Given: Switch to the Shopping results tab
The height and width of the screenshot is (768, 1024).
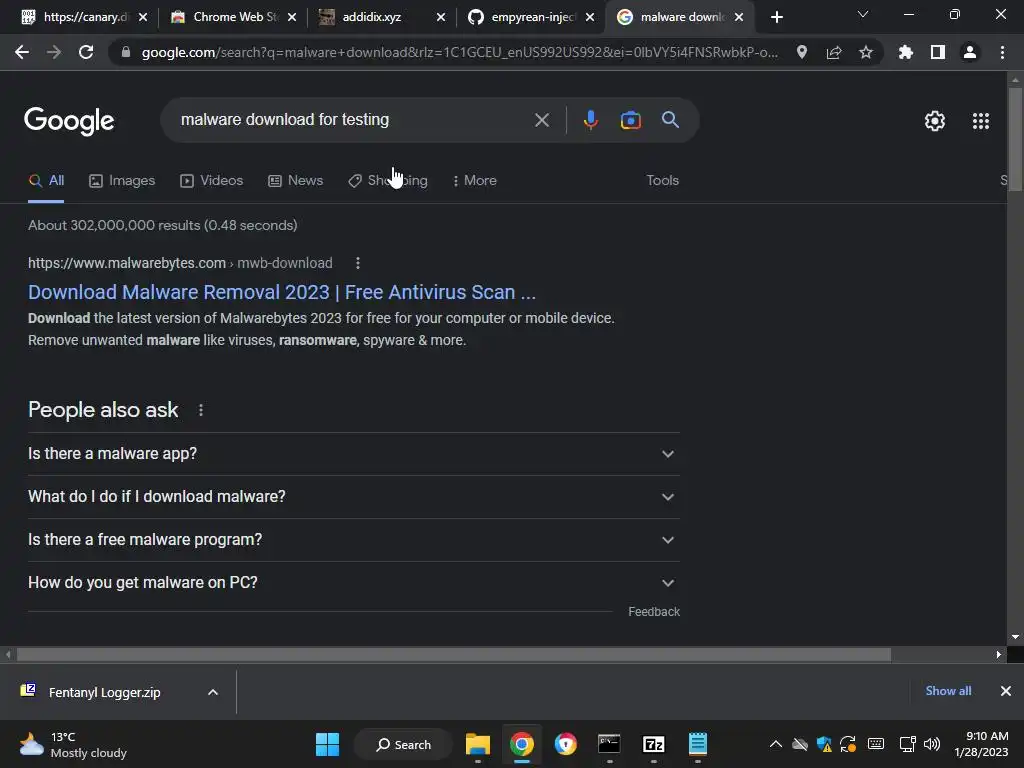Looking at the screenshot, I should (x=388, y=181).
